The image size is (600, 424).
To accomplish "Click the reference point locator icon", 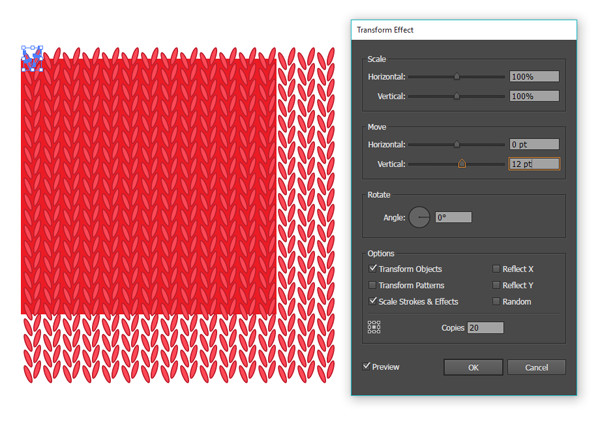I will click(x=374, y=327).
